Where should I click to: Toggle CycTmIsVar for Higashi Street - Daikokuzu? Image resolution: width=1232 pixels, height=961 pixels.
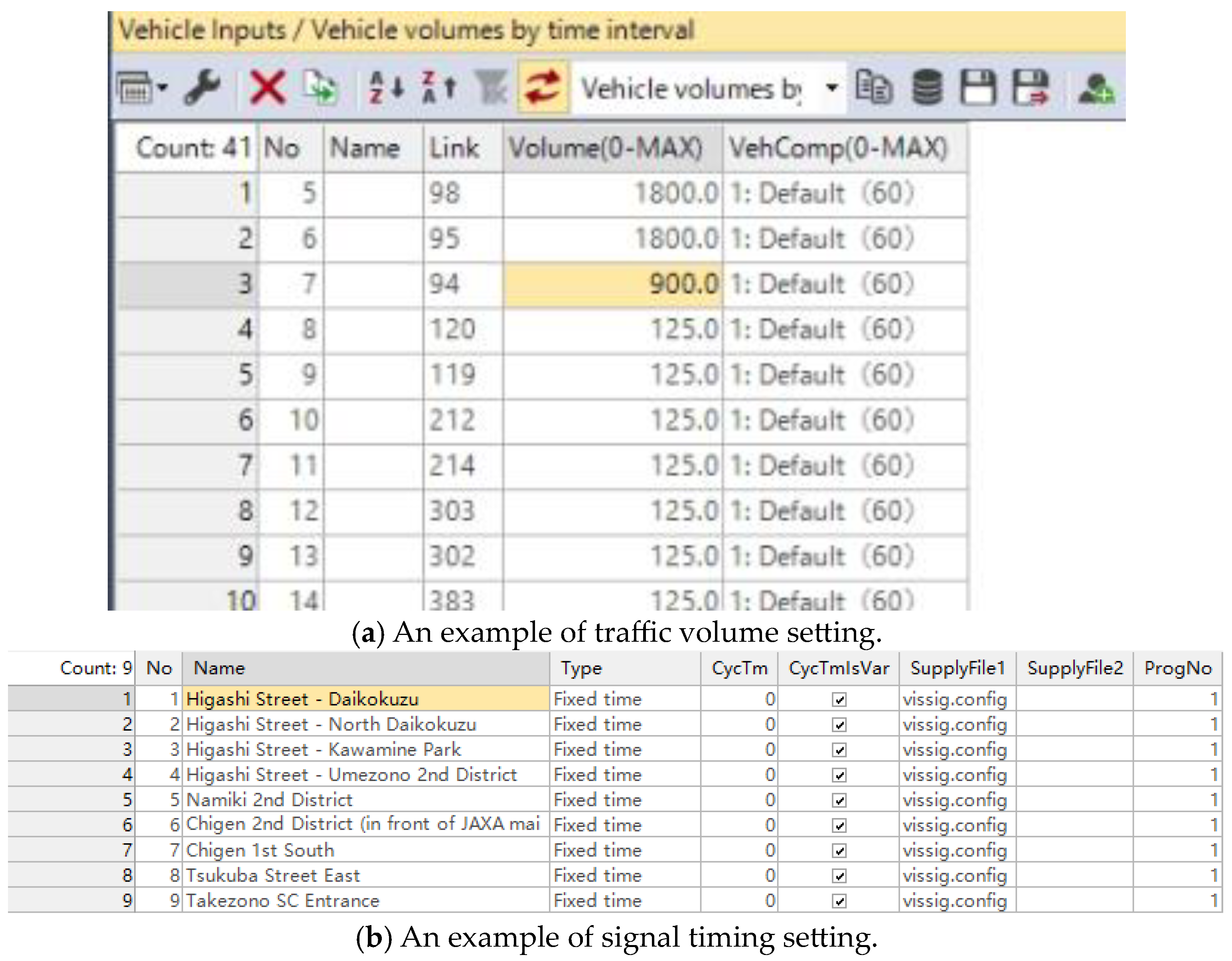[839, 700]
